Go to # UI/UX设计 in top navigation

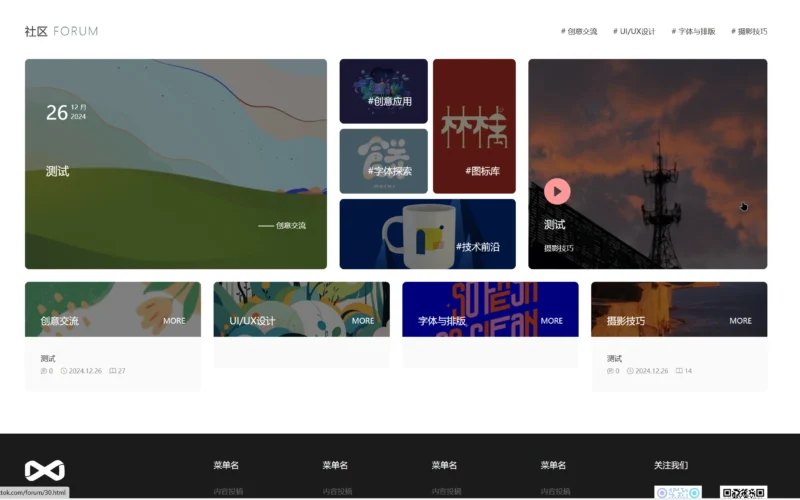point(634,31)
